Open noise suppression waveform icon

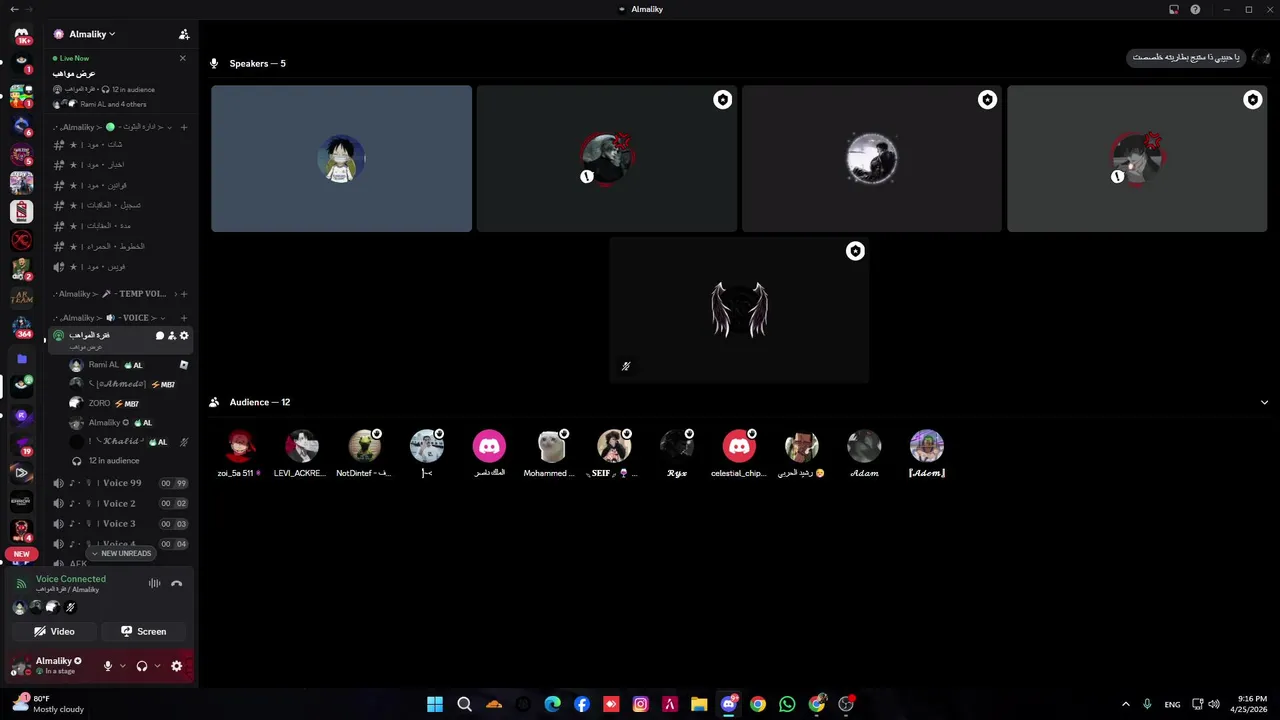pos(154,584)
